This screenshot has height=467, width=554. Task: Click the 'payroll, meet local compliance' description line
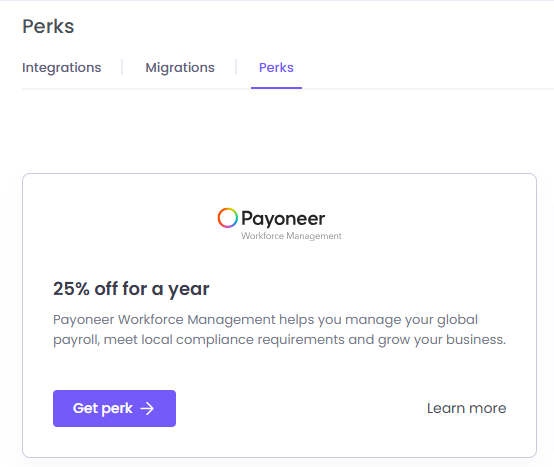tap(279, 340)
